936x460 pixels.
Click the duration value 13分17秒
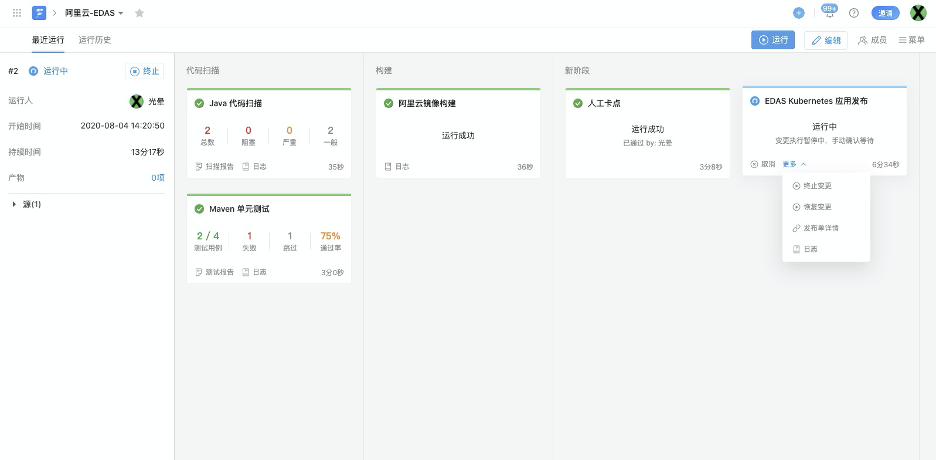[147, 152]
